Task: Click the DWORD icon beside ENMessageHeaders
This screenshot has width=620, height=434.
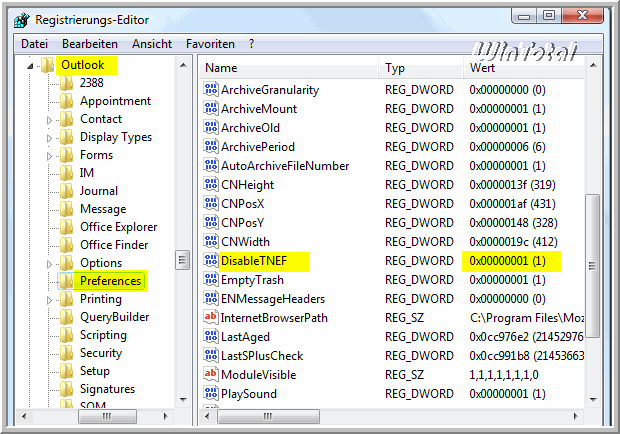Action: pos(211,298)
